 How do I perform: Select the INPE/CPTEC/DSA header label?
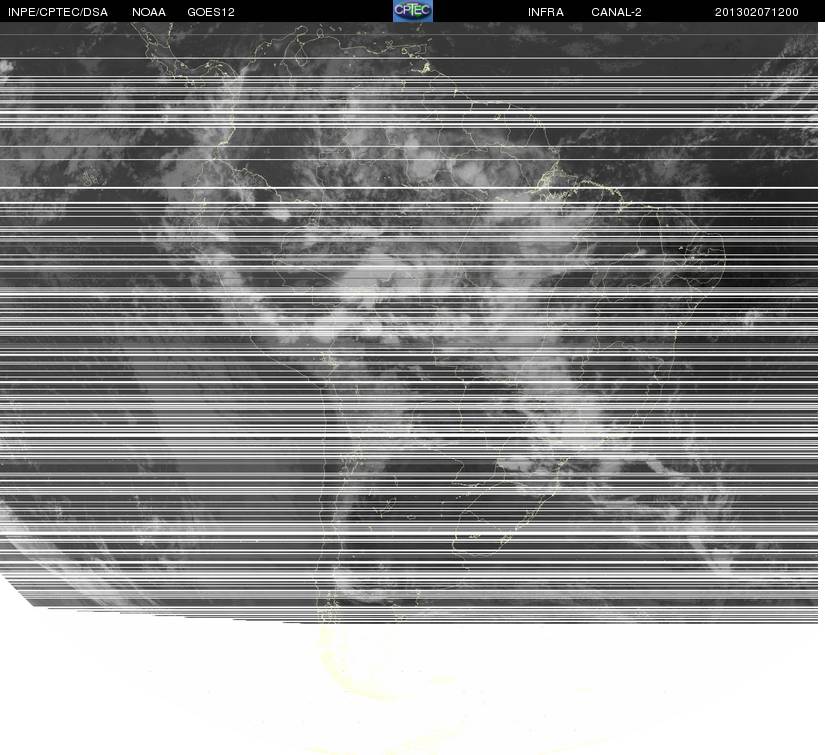[58, 12]
